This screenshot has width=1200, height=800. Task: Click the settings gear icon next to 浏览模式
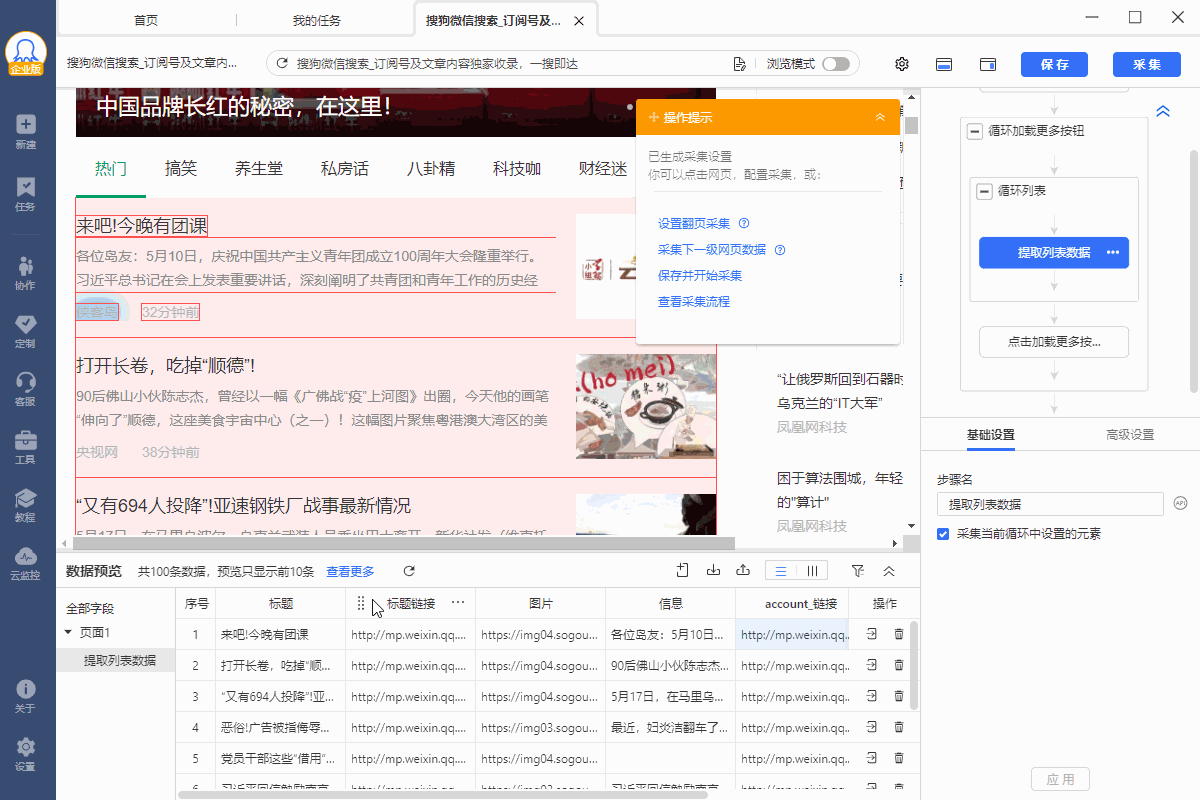tap(902, 64)
